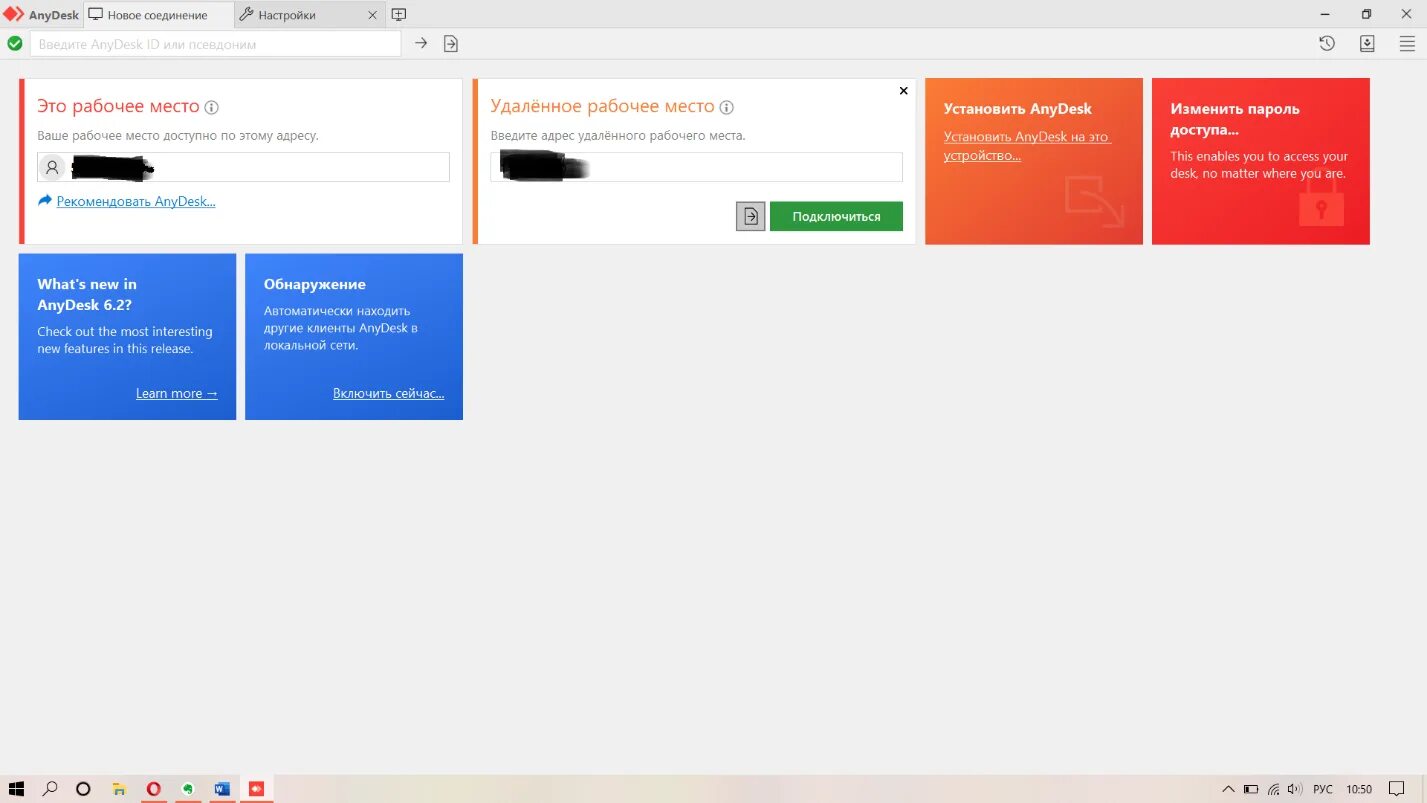Image resolution: width=1427 pixels, height=803 pixels.
Task: Close the Настройки tab
Action: click(373, 15)
